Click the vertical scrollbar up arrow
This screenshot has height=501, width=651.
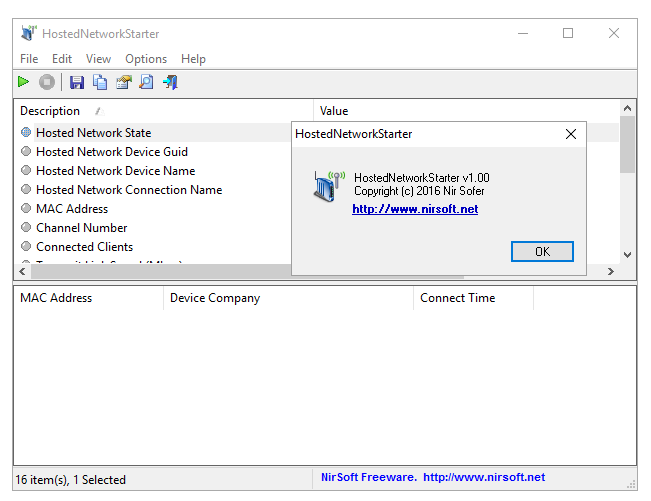tap(627, 109)
